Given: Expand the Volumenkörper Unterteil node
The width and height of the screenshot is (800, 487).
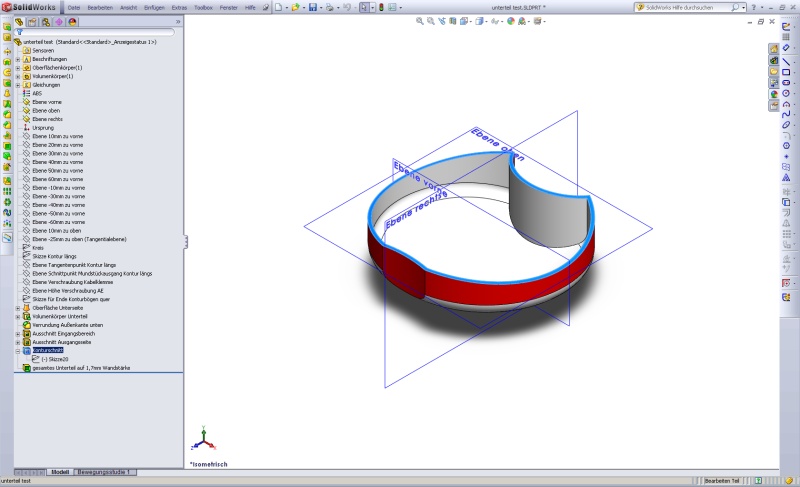Looking at the screenshot, I should [17, 317].
